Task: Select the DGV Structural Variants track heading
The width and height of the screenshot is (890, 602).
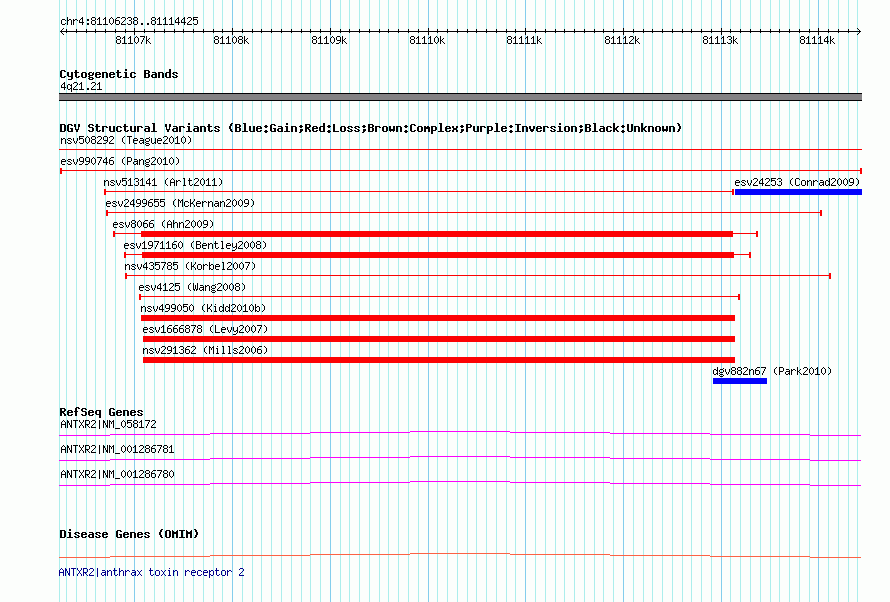Action: coord(371,128)
